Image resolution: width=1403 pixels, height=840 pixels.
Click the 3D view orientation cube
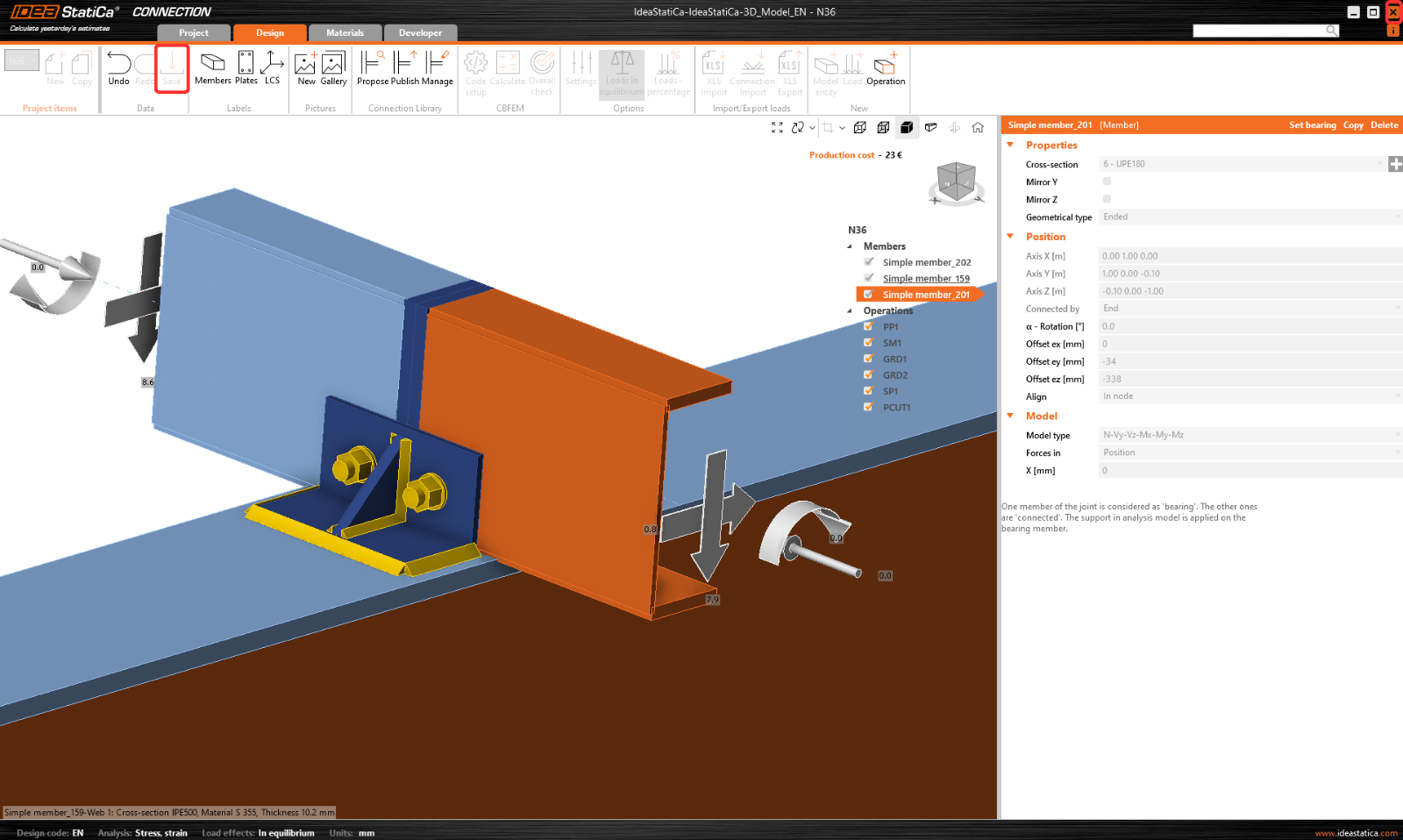(956, 182)
